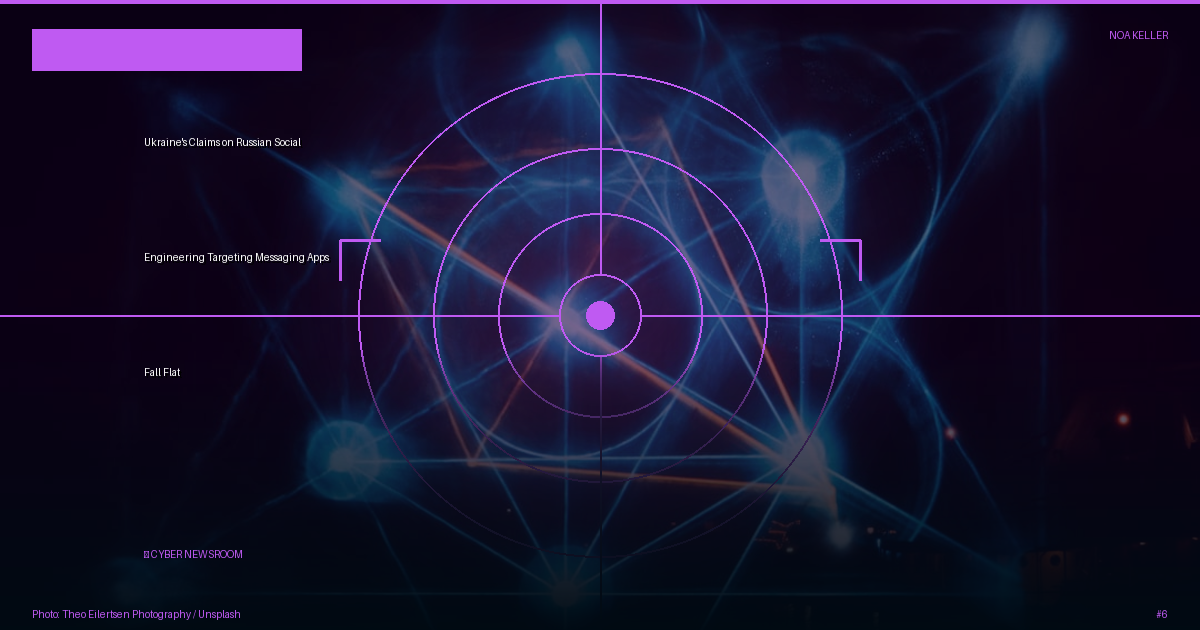Click the innermost ring around the center dot

coord(600,275)
